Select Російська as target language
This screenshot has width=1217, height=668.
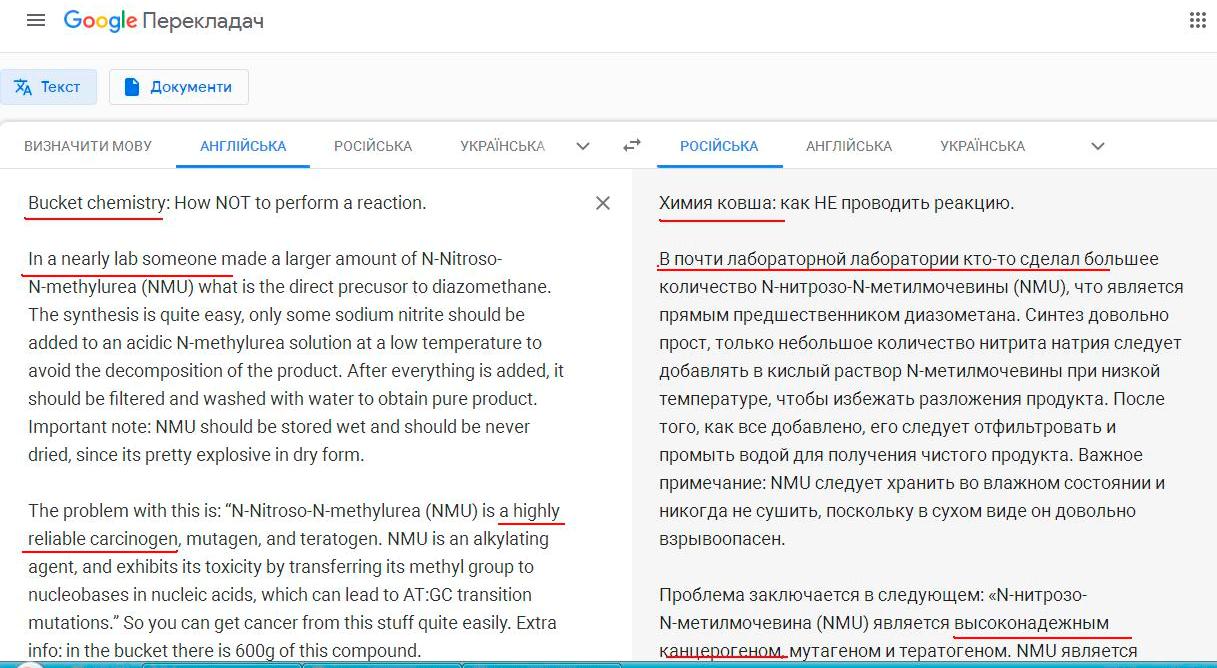pos(719,146)
